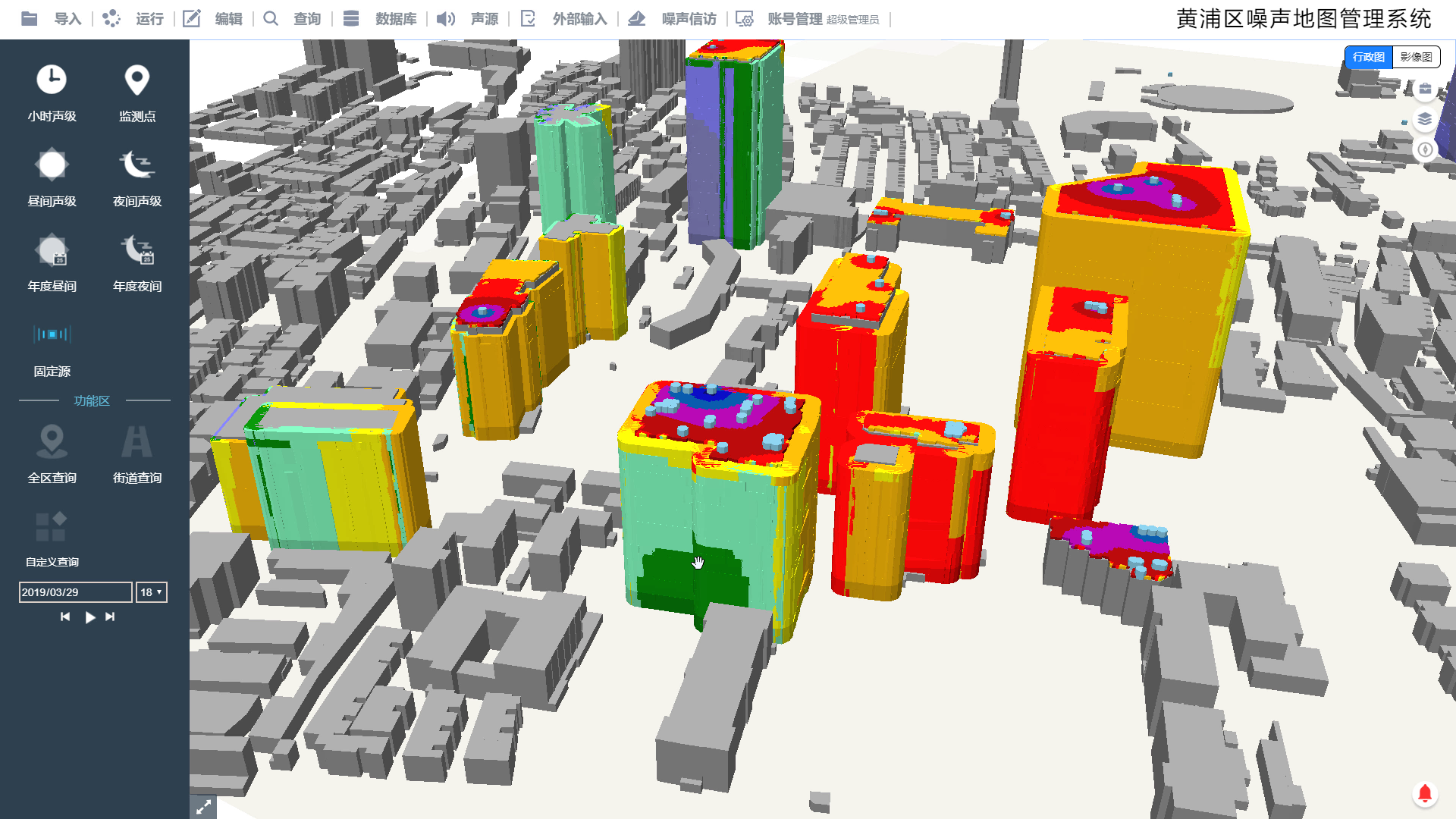
Task: Click the 黄浦区噪声地图管理系统 title
Action: coord(1304,19)
